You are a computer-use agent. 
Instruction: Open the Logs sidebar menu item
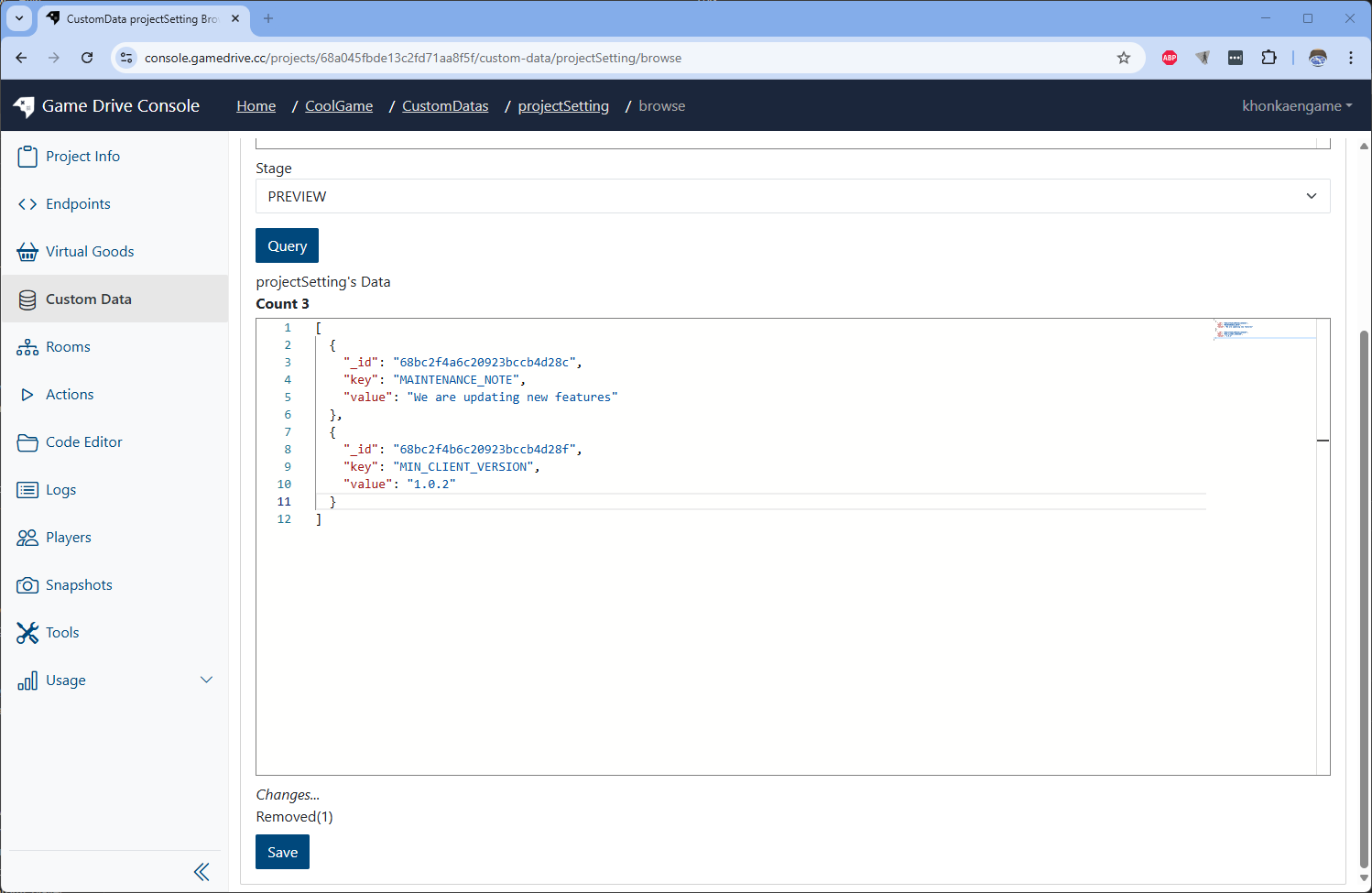[x=61, y=490]
